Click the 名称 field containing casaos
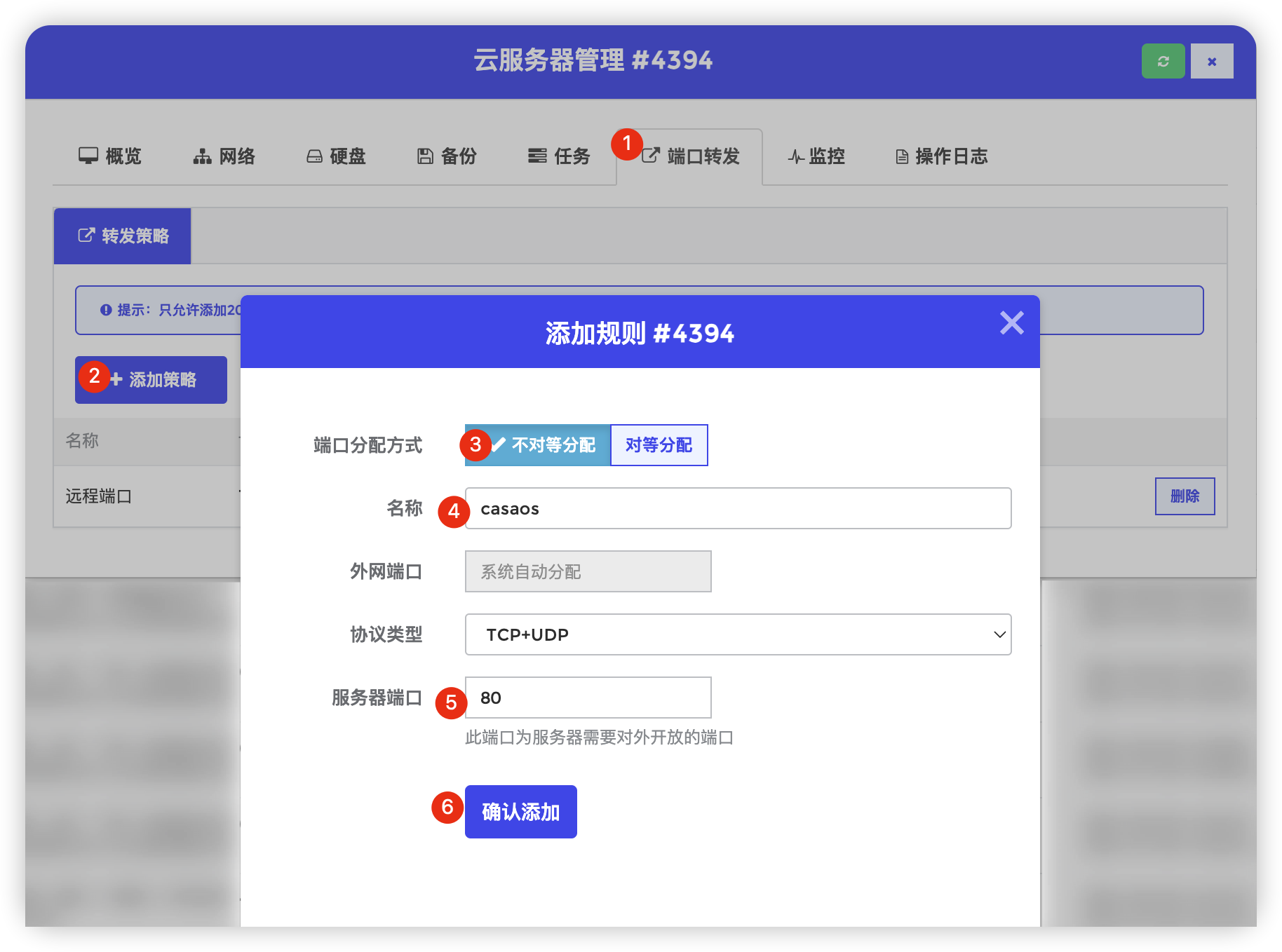Image resolution: width=1282 pixels, height=952 pixels. tap(738, 508)
